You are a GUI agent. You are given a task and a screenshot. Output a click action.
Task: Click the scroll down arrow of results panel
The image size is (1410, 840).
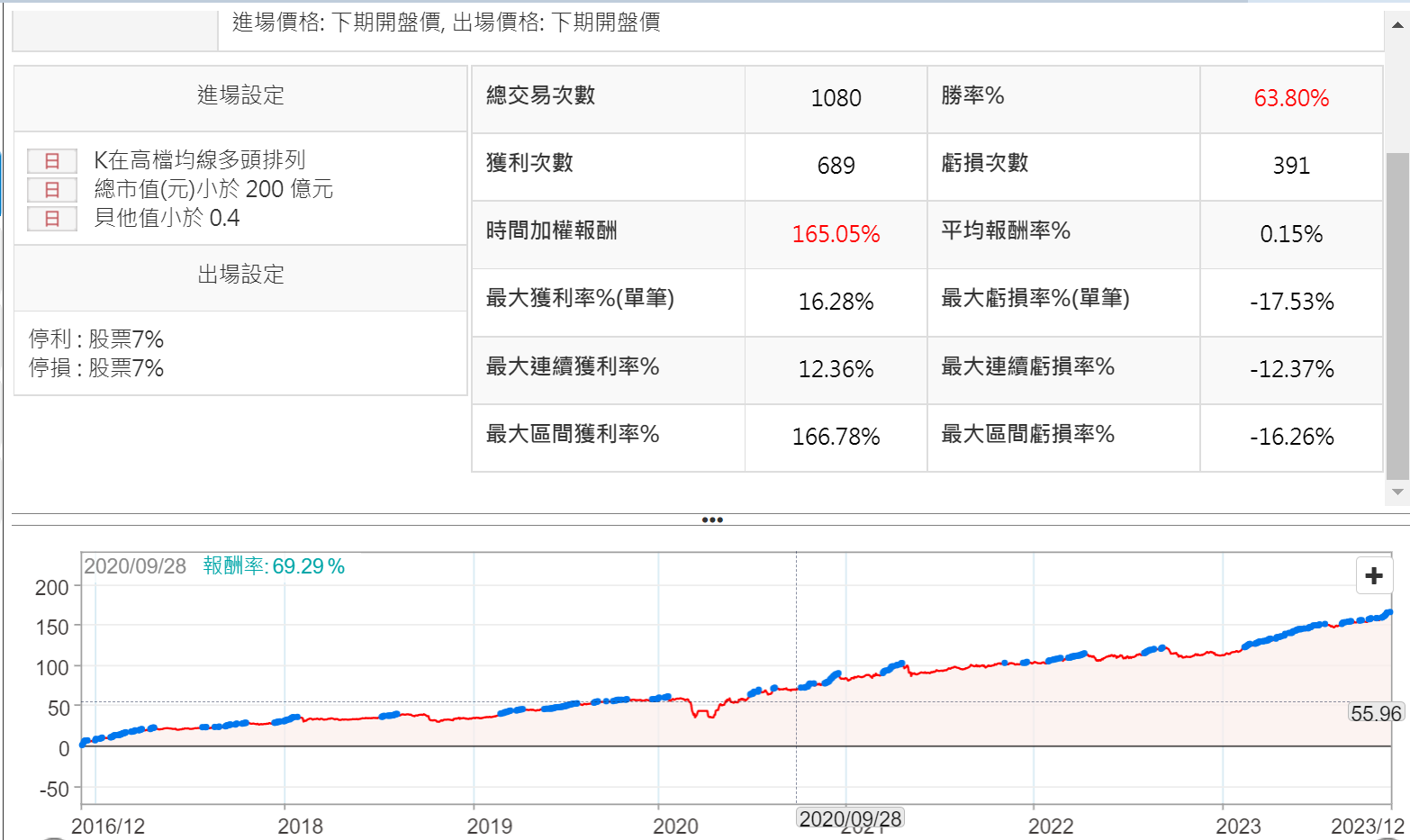click(1397, 492)
